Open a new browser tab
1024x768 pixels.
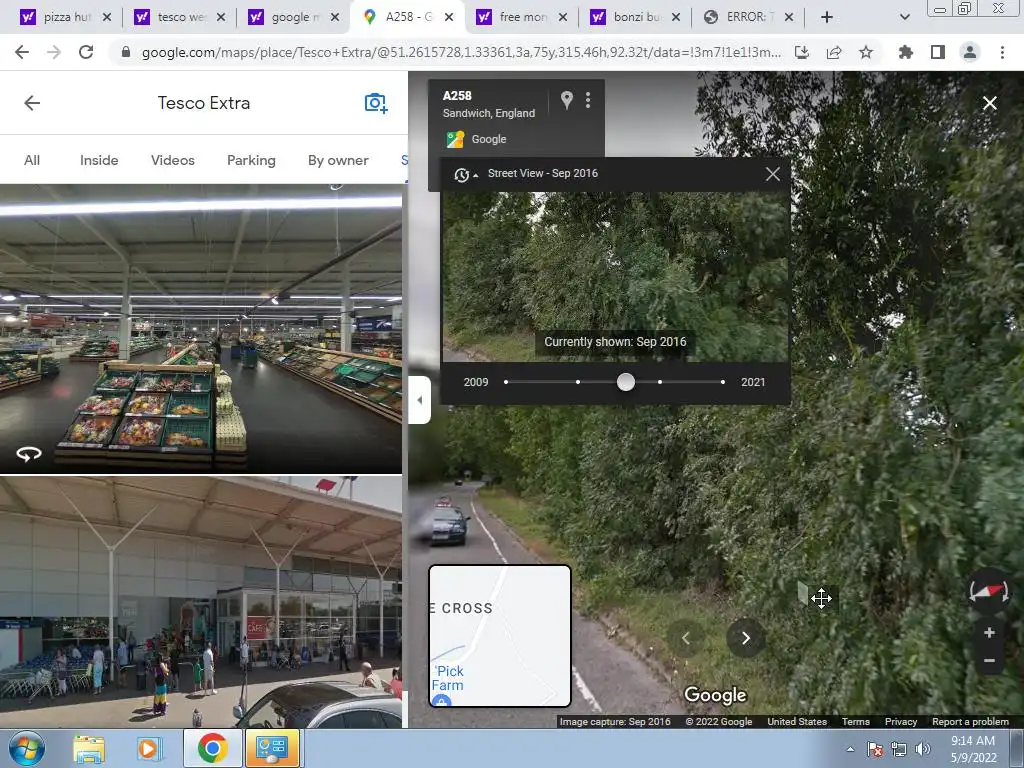[827, 17]
